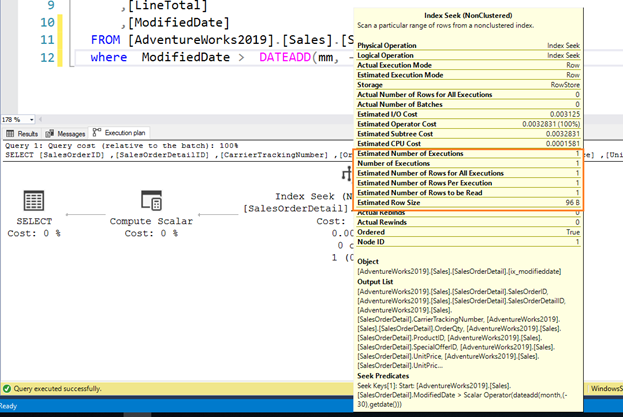The height and width of the screenshot is (417, 623).
Task: Click 'Query executed successfully.' status text
Action: click(57, 388)
